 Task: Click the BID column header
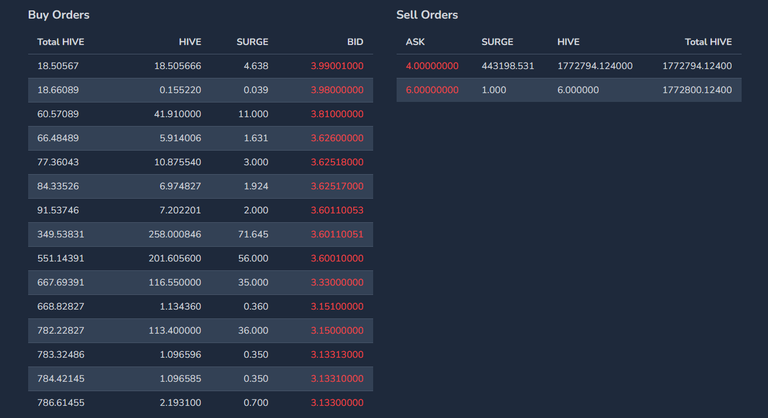click(355, 42)
